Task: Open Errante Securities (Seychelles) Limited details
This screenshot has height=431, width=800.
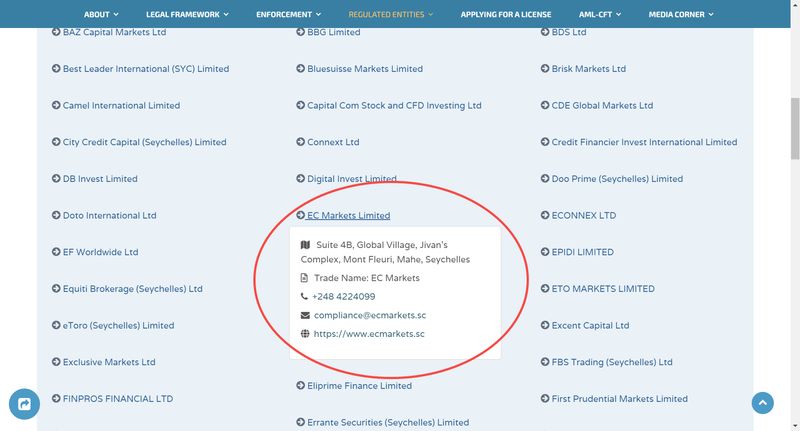Action: coord(388,422)
